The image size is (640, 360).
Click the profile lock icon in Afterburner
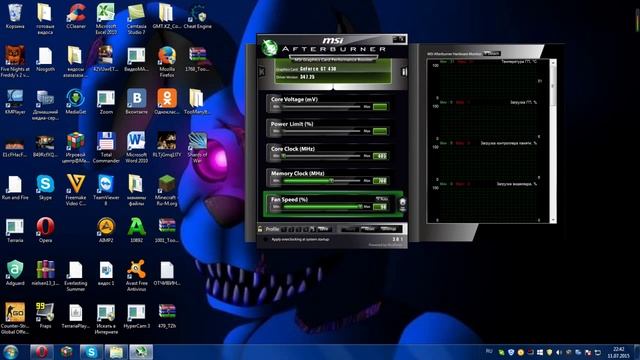[x=260, y=229]
